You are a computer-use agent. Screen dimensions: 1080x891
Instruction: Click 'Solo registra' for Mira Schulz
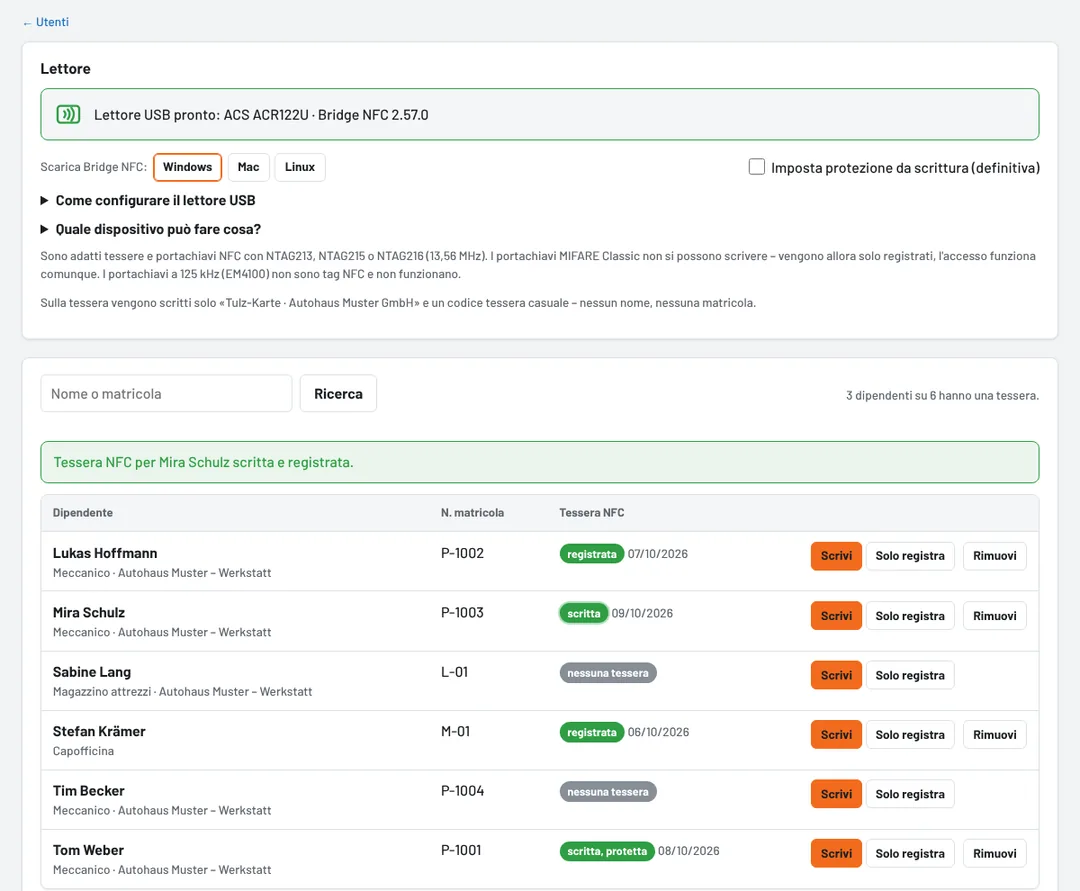pos(910,616)
